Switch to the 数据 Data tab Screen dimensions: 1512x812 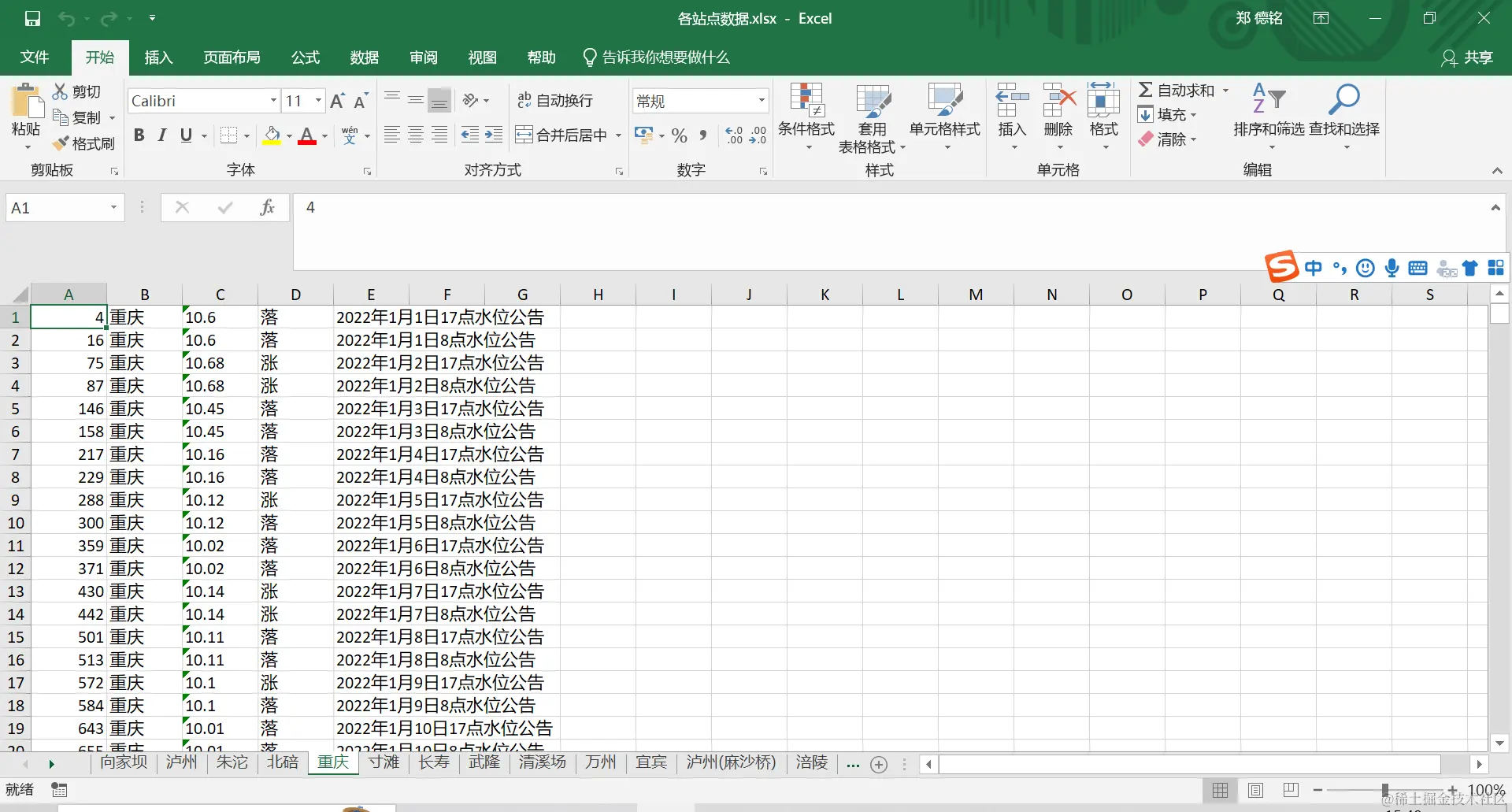pyautogui.click(x=365, y=57)
